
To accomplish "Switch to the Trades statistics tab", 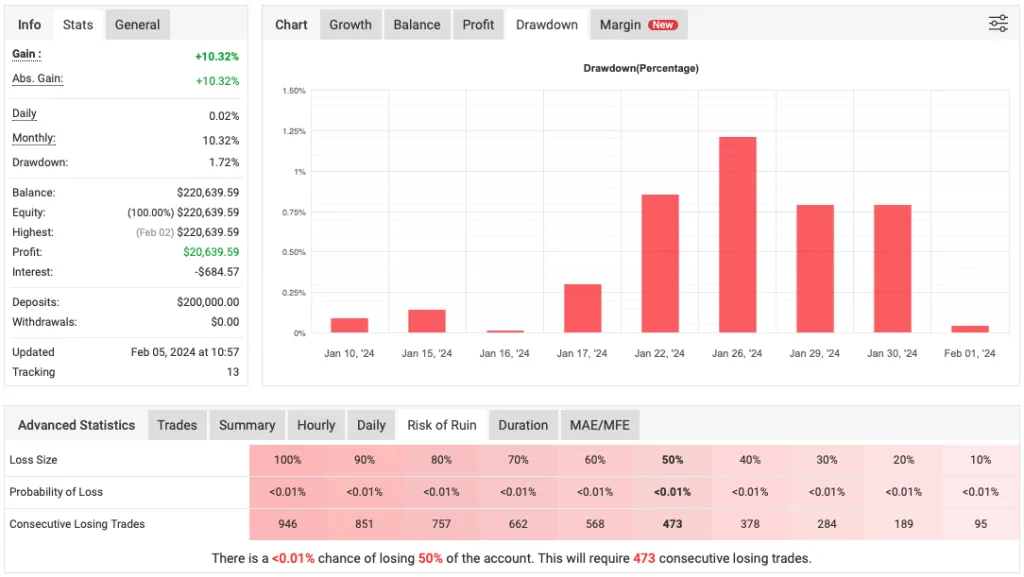I will pos(177,425).
